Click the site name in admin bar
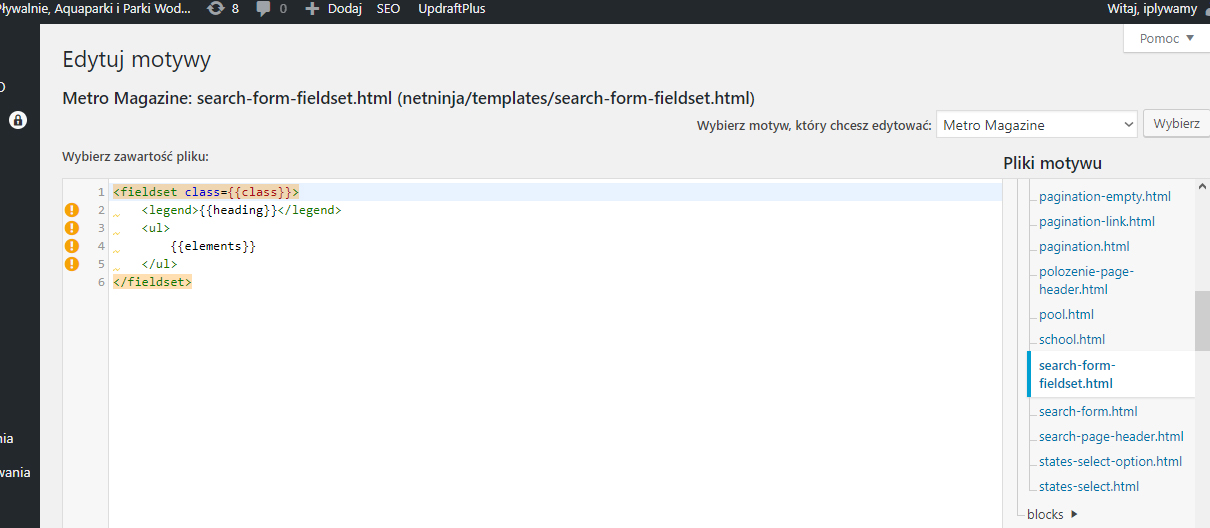1210x528 pixels. click(95, 9)
